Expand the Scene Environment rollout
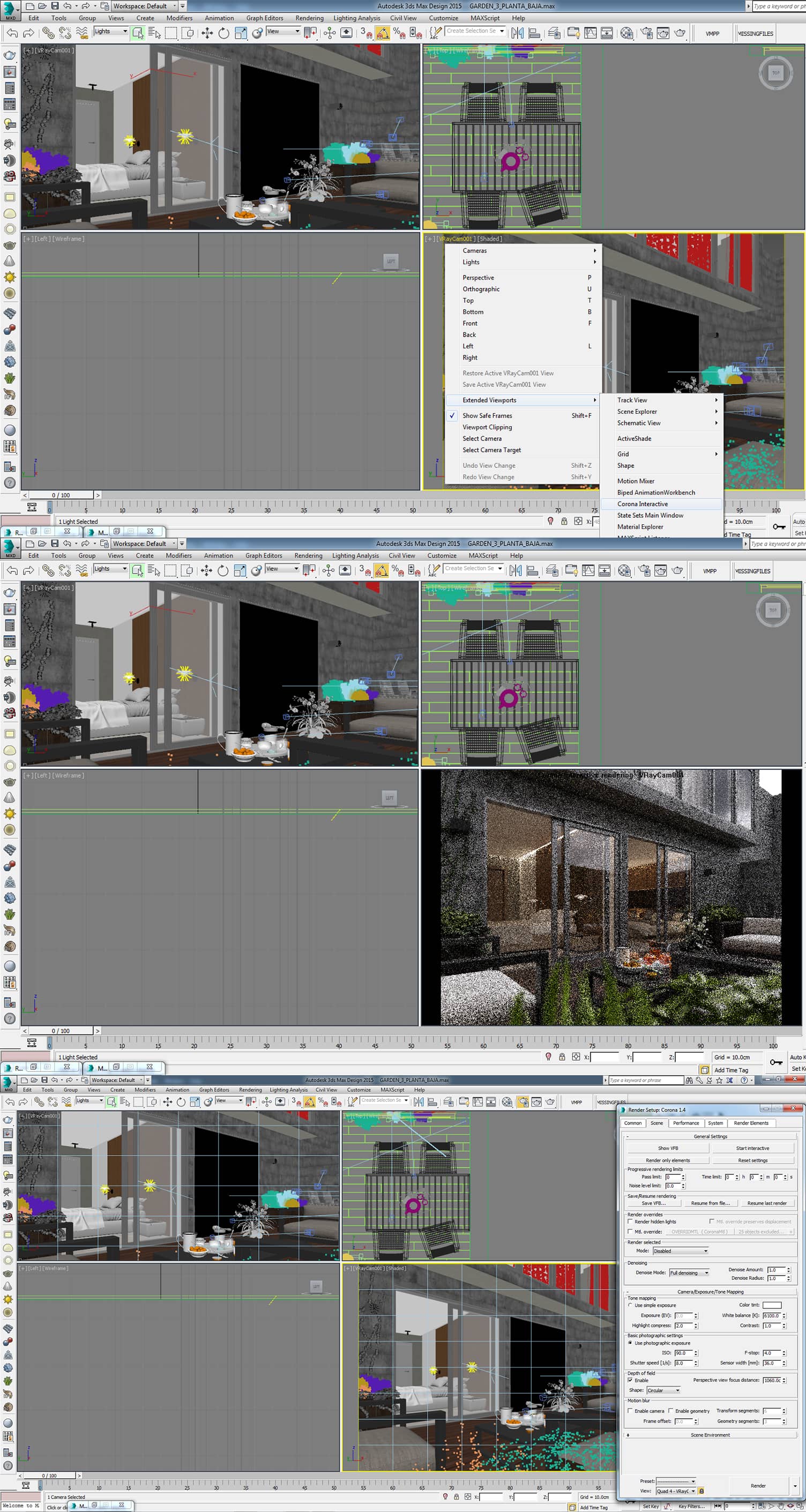806x1512 pixels. tap(710, 1435)
